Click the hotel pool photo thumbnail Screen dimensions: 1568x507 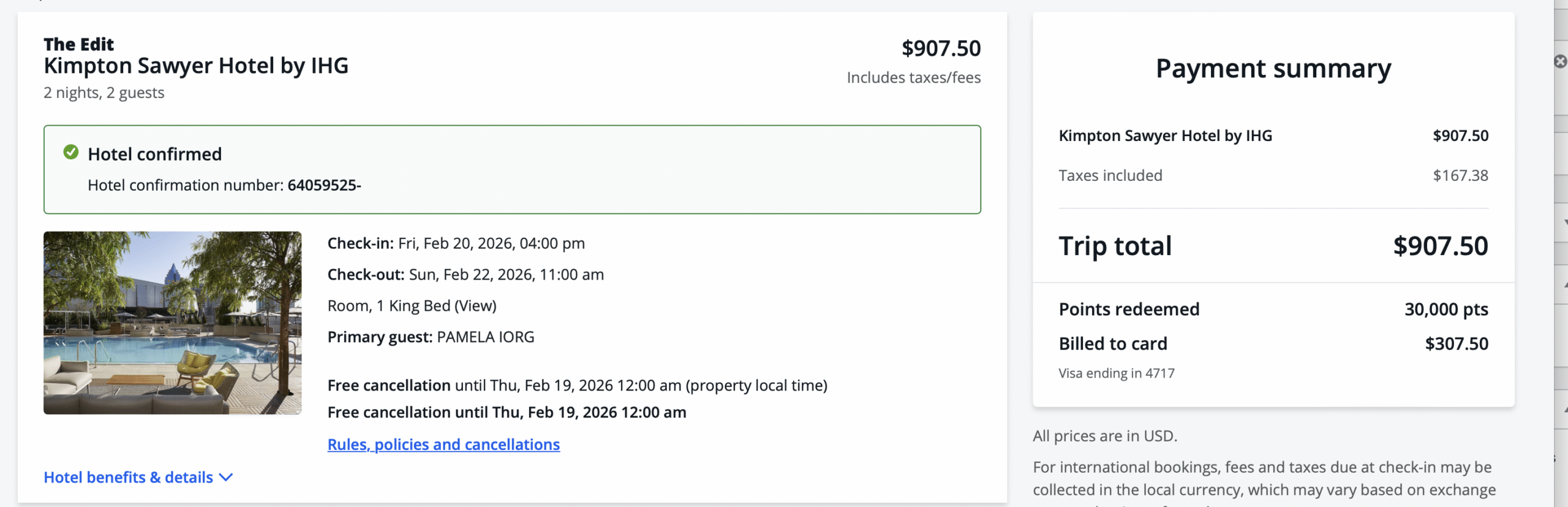pyautogui.click(x=172, y=322)
